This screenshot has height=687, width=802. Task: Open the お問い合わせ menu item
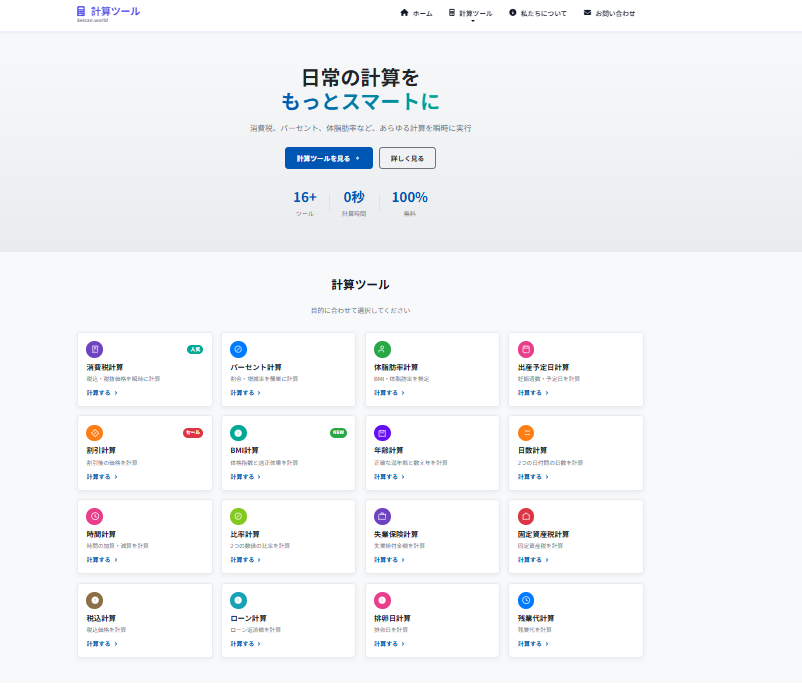[610, 13]
